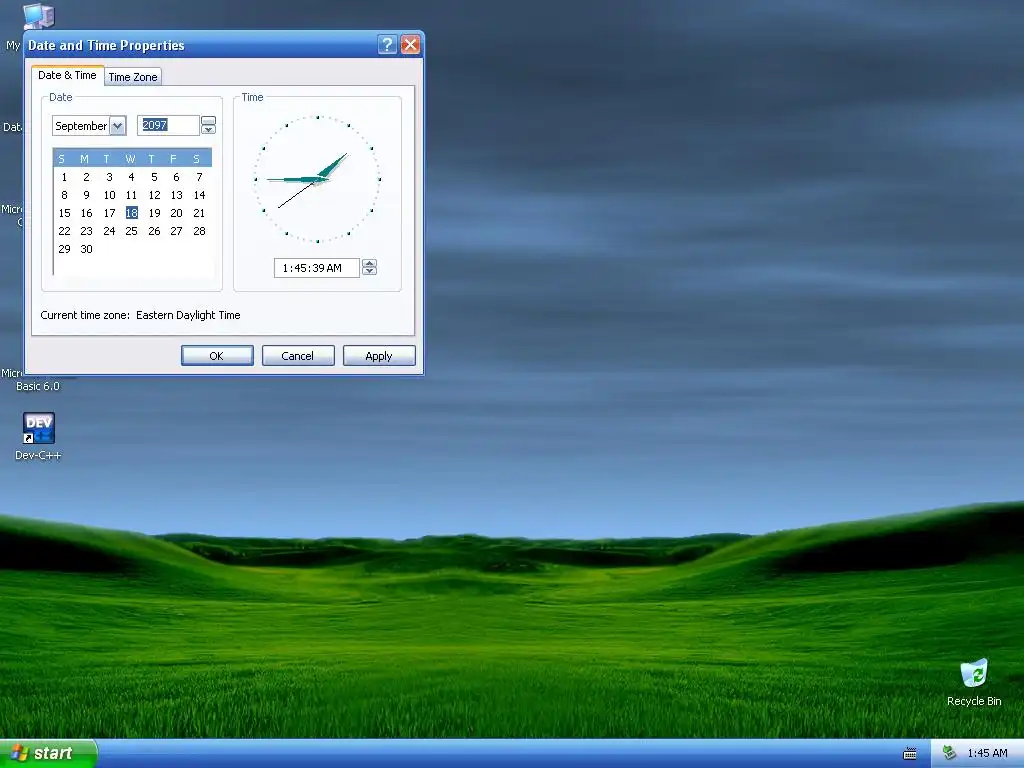Viewport: 1024px width, 768px height.
Task: Select day 26 in the calendar
Action: tap(154, 231)
